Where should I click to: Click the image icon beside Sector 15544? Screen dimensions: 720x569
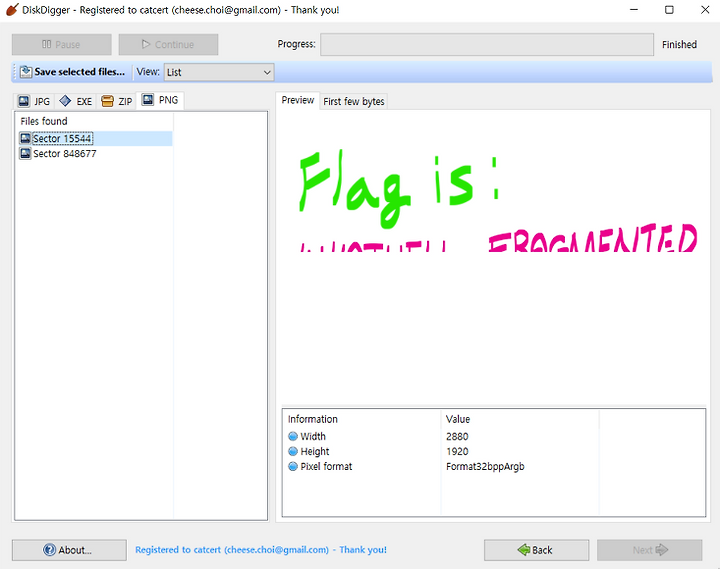[x=25, y=138]
